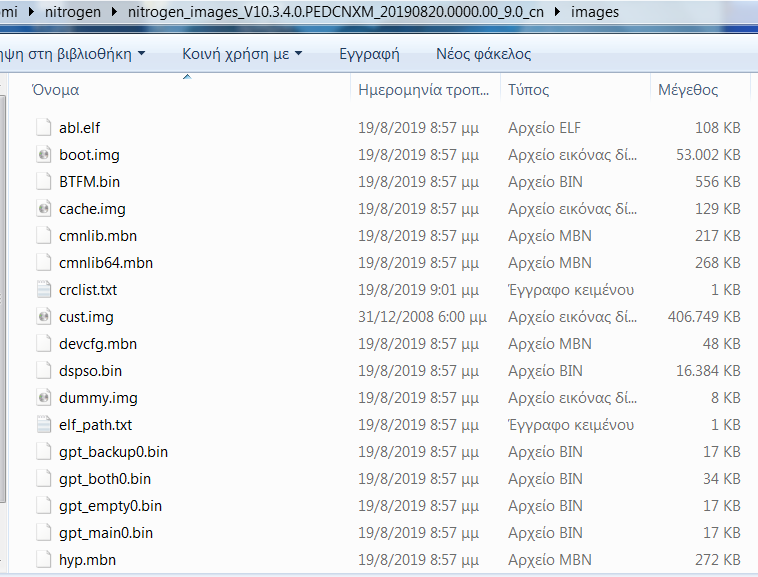Open the 'Κοινή χρήση με' dropdown
The image size is (758, 577).
coord(242,54)
